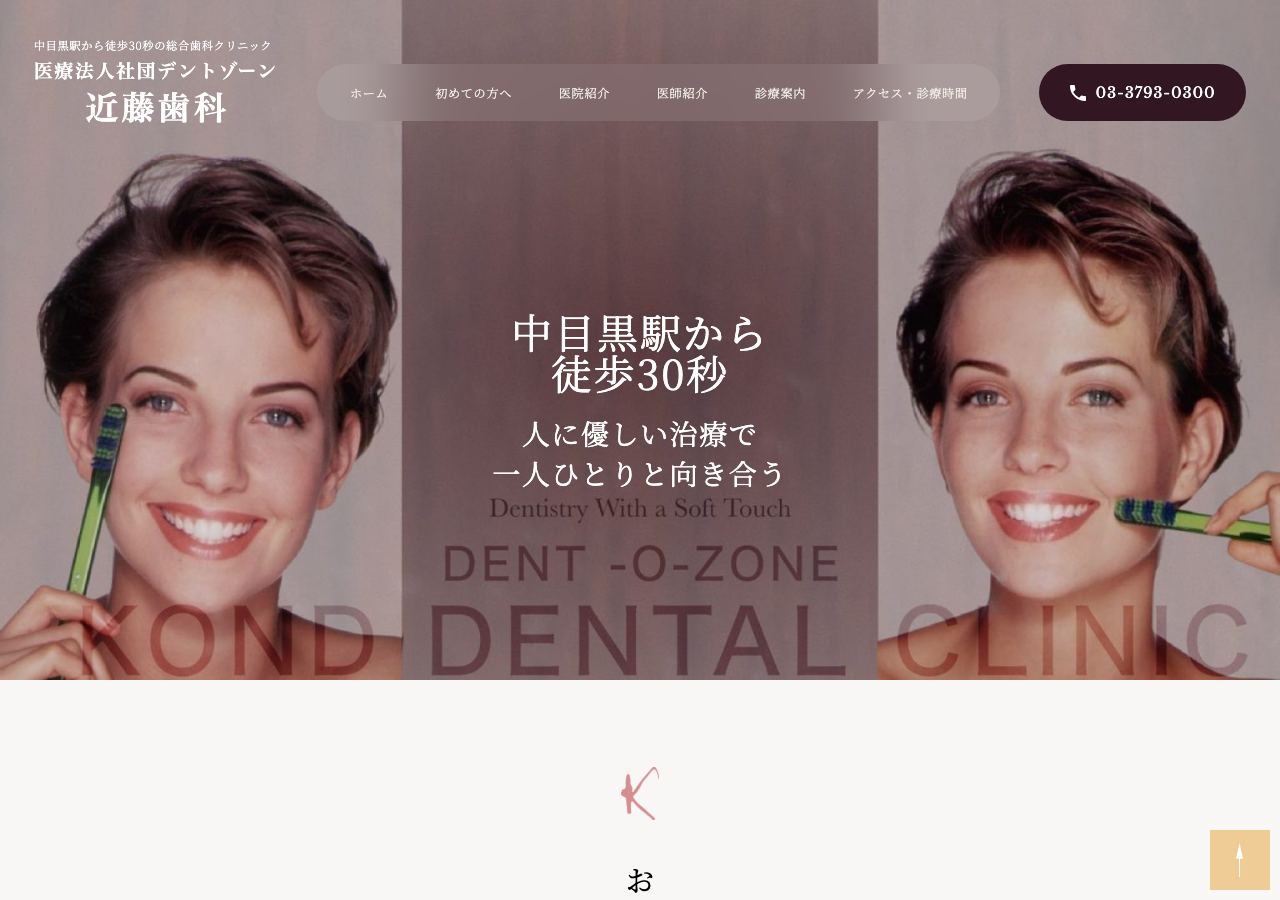Click the phone icon beside 03-3793-0300
This screenshot has width=1280, height=900.
pyautogui.click(x=1077, y=93)
